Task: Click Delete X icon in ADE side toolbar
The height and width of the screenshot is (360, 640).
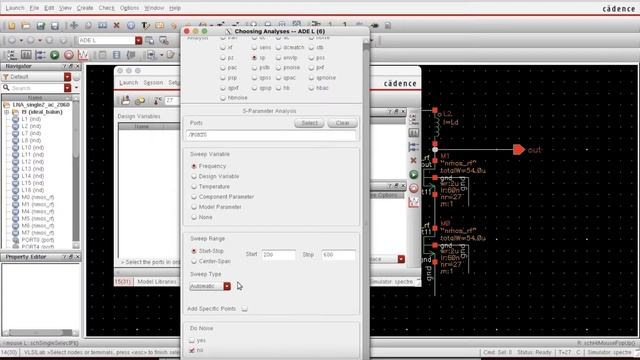Action: [x=413, y=160]
